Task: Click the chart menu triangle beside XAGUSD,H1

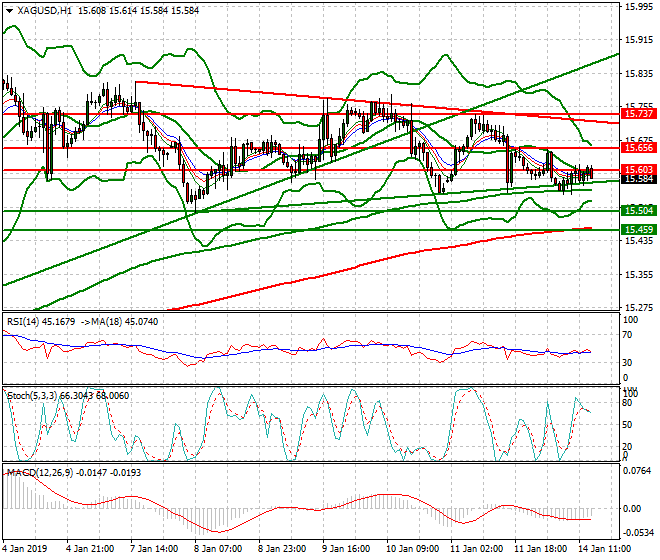Action: (x=9, y=11)
